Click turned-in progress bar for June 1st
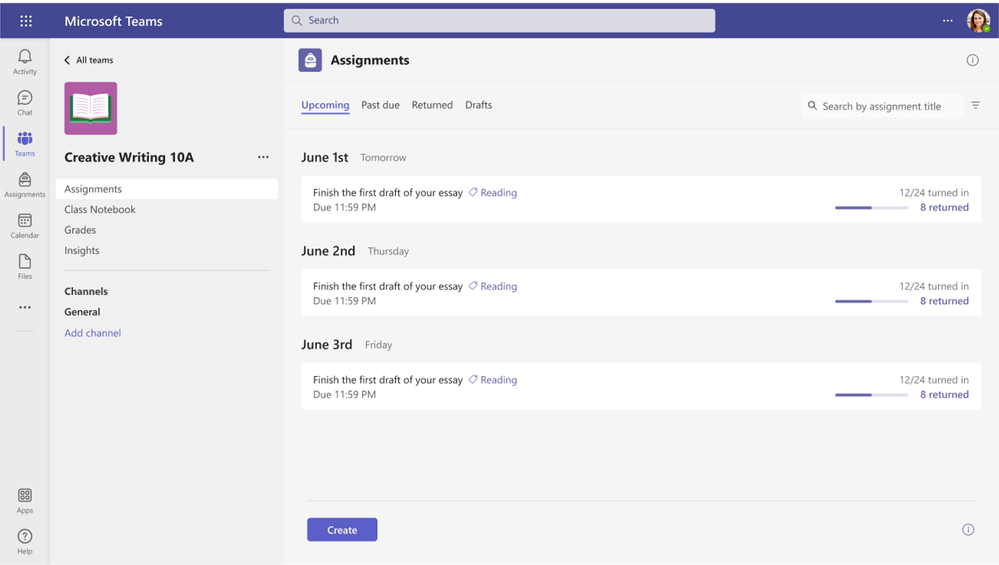Viewport: 999px width, 565px height. coord(872,208)
